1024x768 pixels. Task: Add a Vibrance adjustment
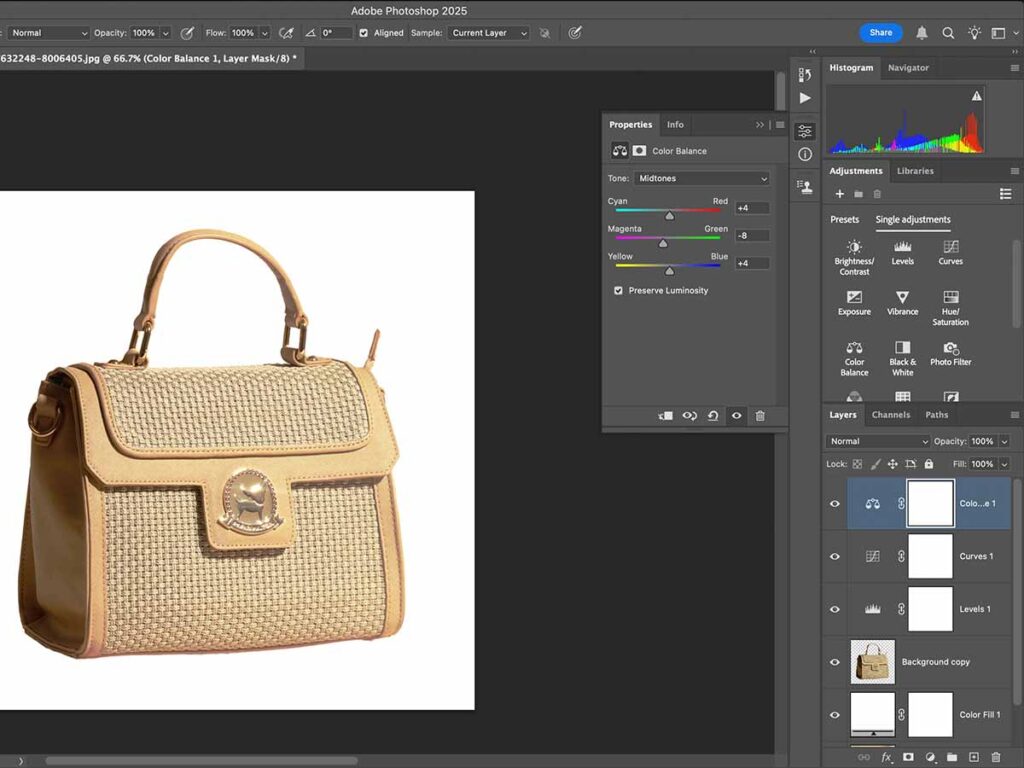click(x=903, y=303)
